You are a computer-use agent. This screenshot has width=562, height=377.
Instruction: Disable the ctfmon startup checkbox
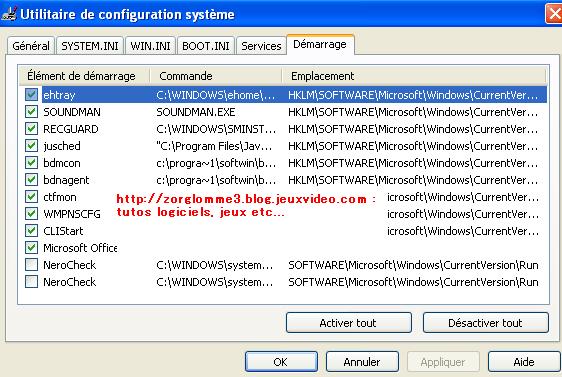(x=31, y=197)
